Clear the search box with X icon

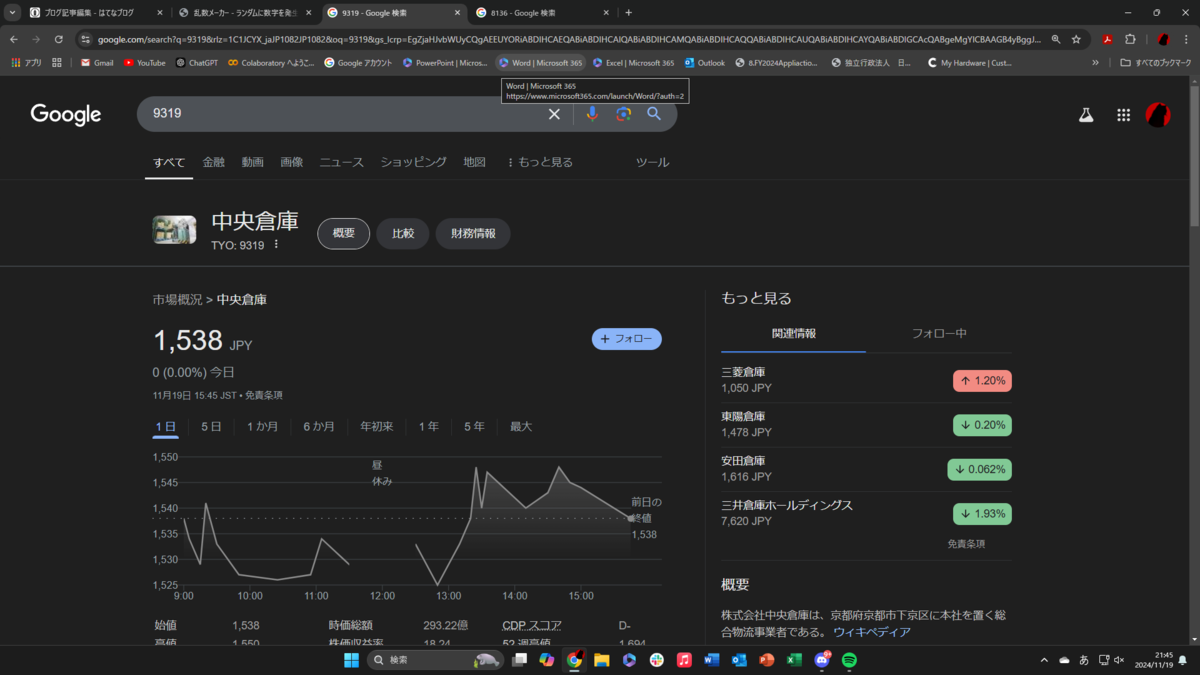554,114
